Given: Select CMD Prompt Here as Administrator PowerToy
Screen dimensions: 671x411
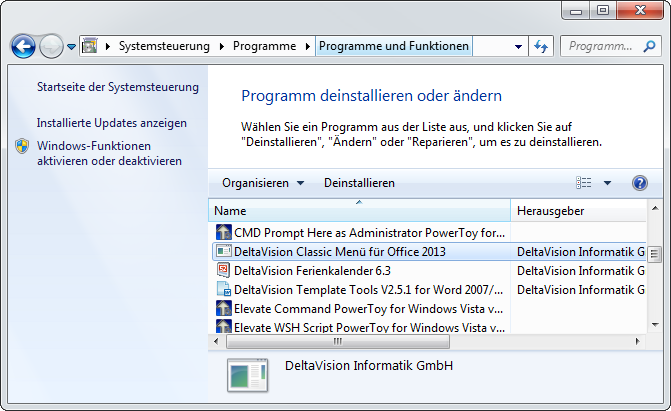Looking at the screenshot, I should click(x=369, y=232).
